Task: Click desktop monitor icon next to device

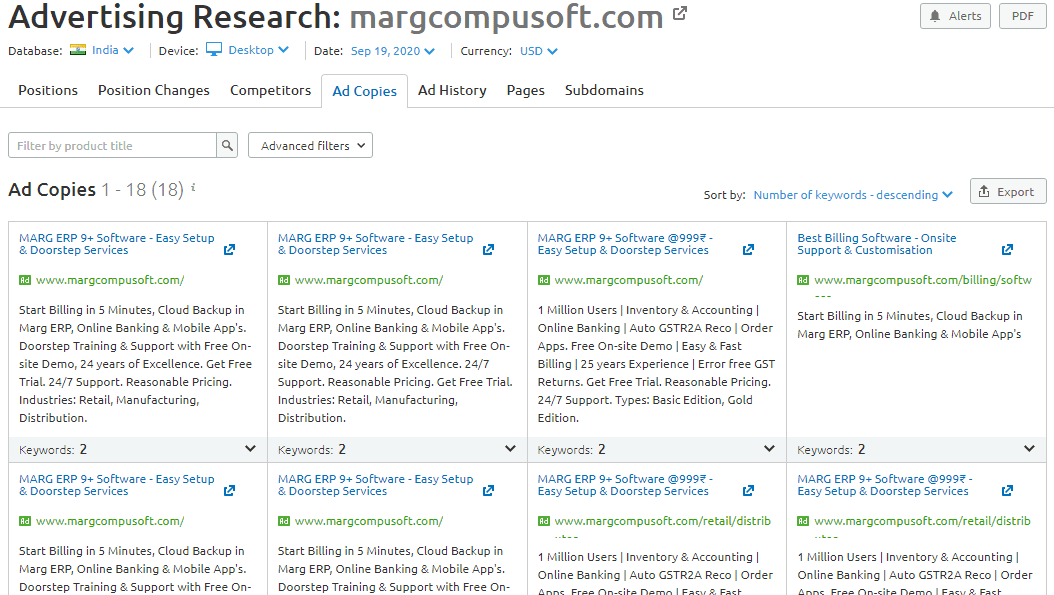Action: pos(214,49)
